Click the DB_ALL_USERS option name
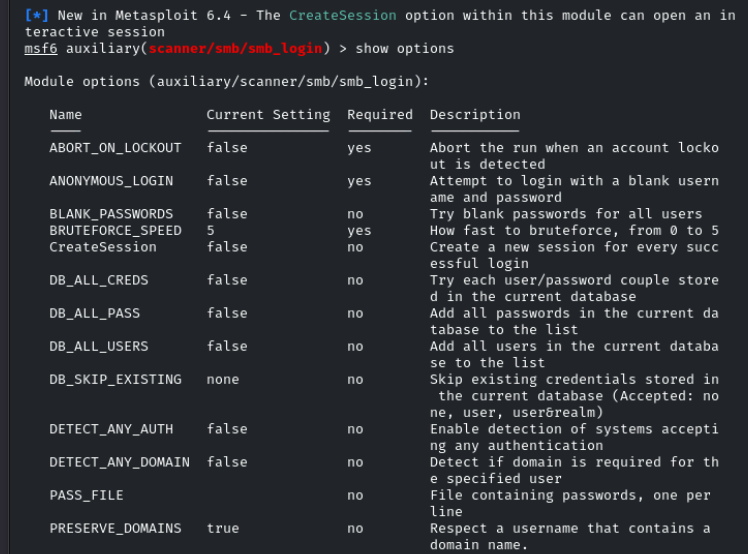The width and height of the screenshot is (748, 554). point(99,346)
